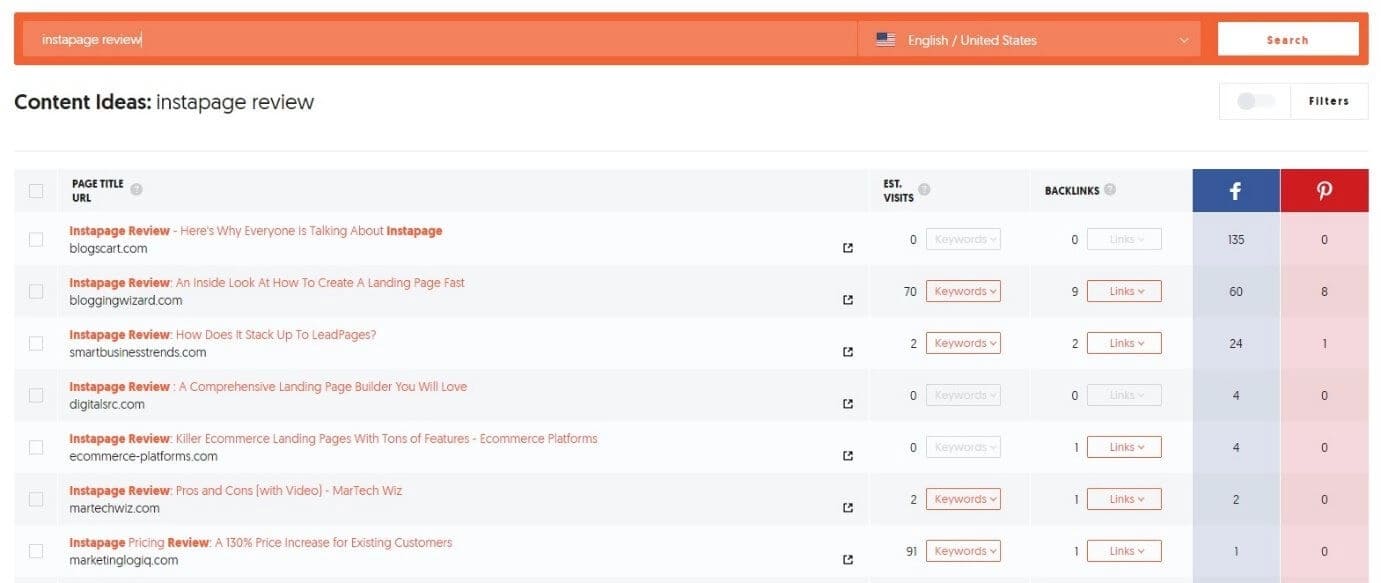
Task: Check the bloggingwizard.com row checkbox
Action: 36,291
